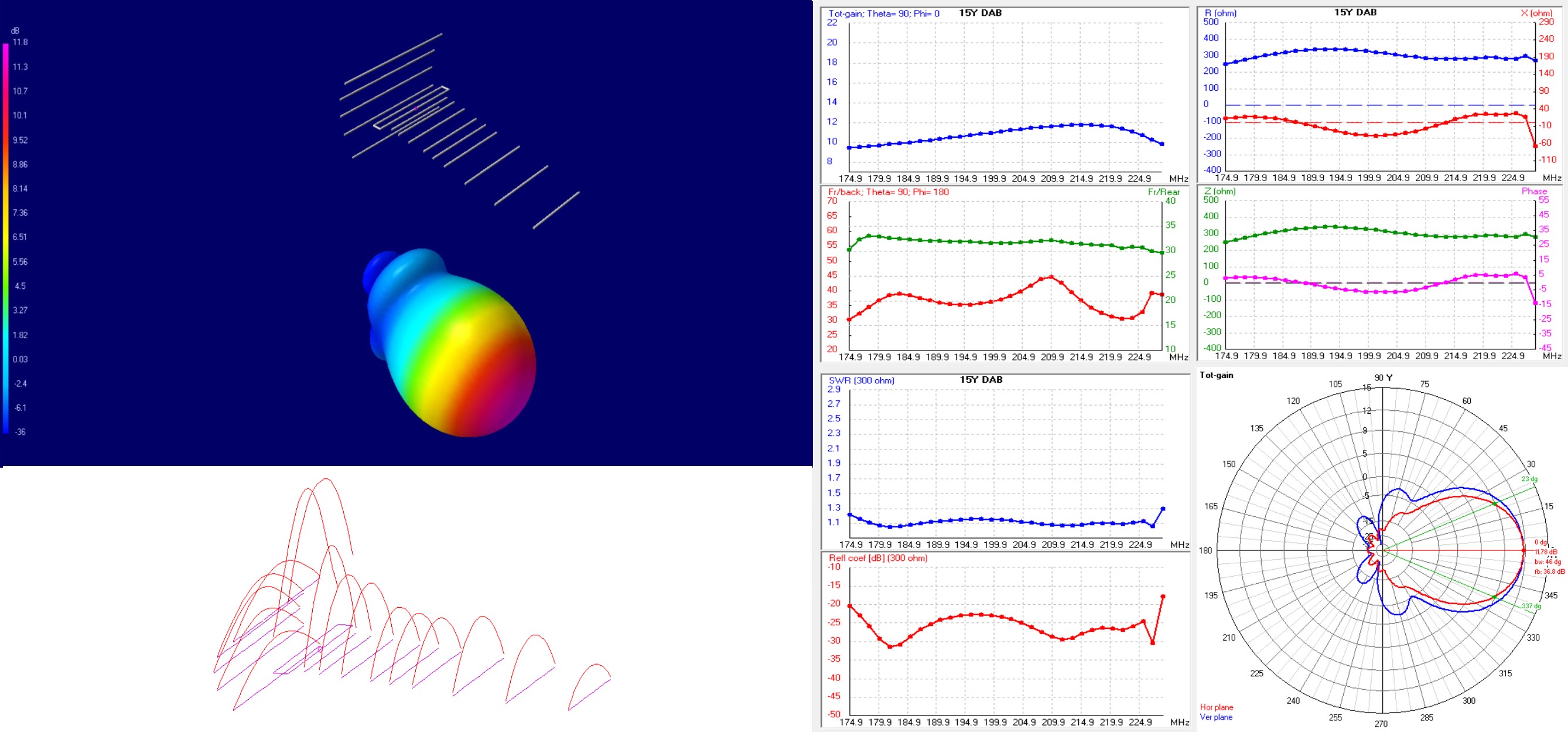1568x732 pixels.
Task: Click the green '337 dg' marker label on the polar plot
Action: tap(1531, 606)
